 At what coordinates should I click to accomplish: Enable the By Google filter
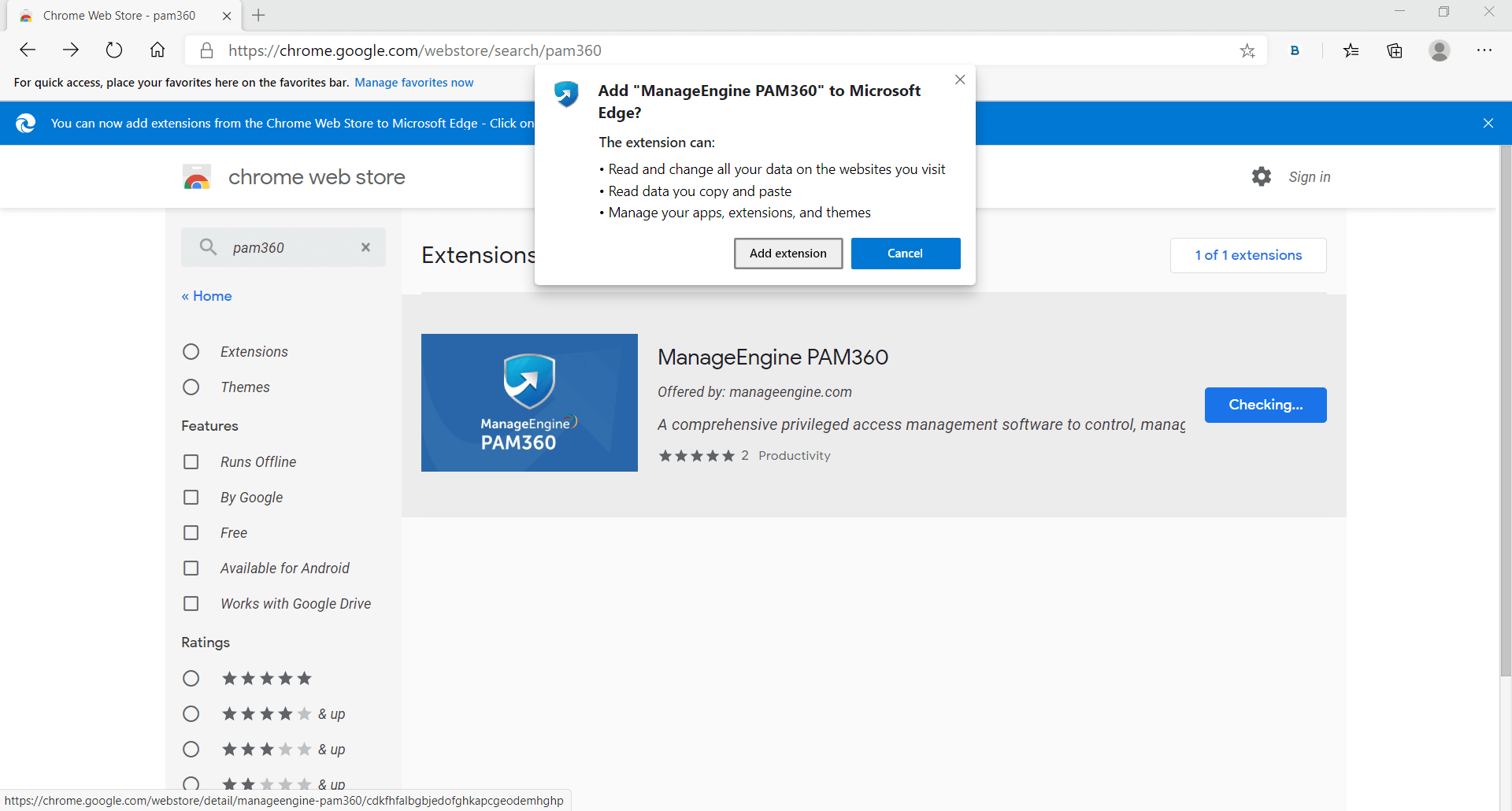191,497
